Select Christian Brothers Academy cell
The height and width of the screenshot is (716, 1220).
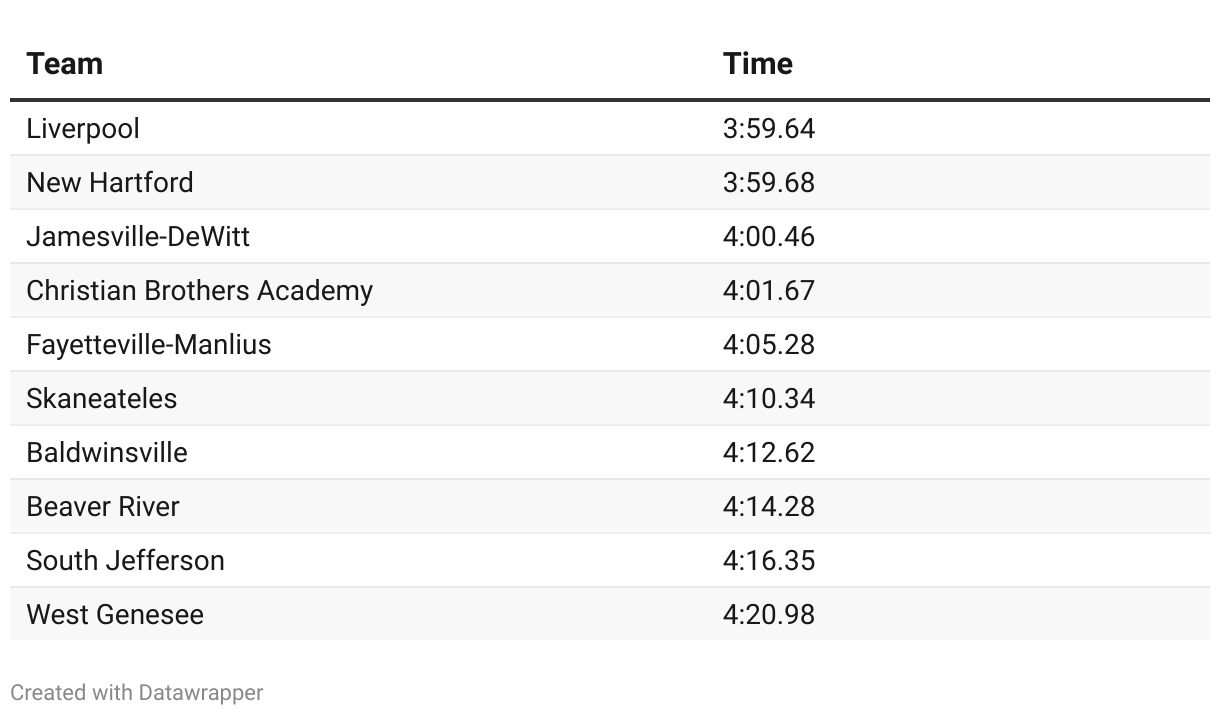pyautogui.click(x=199, y=291)
